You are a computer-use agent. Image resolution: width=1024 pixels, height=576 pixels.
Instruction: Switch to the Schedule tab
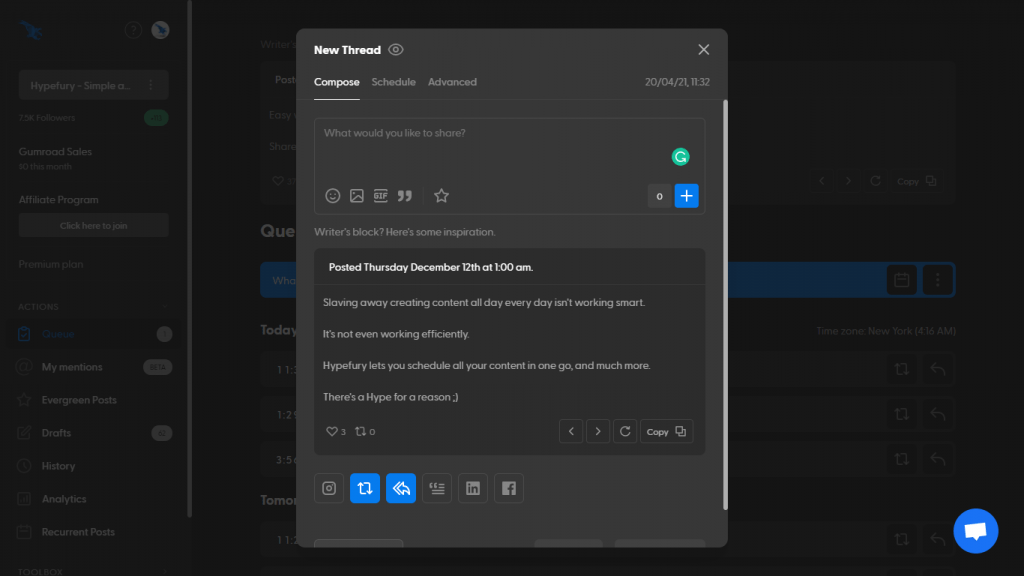[393, 82]
